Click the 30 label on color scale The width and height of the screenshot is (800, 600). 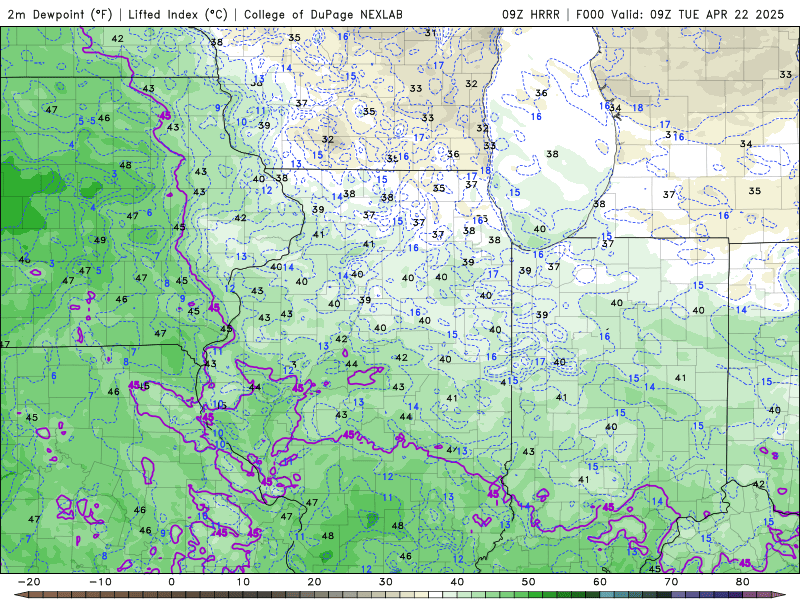386,582
